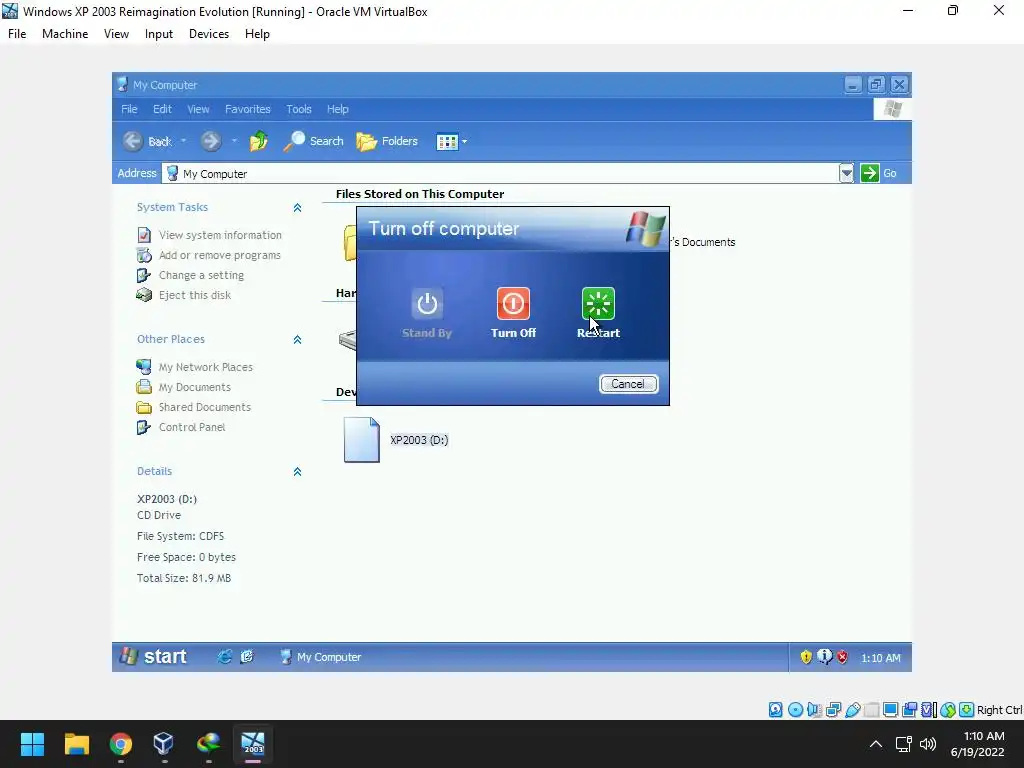
Task: Cancel the Turn off computer dialog
Action: coord(628,384)
